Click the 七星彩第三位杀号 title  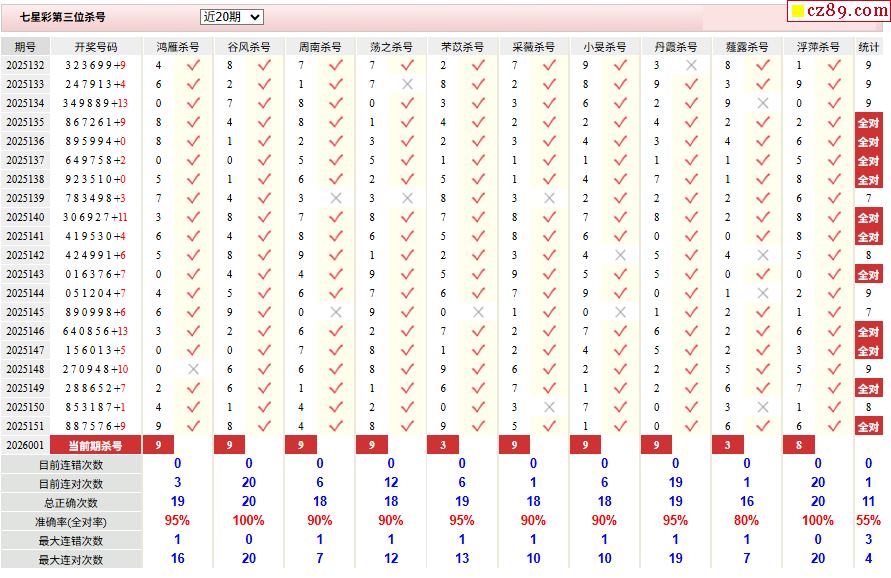[63, 17]
